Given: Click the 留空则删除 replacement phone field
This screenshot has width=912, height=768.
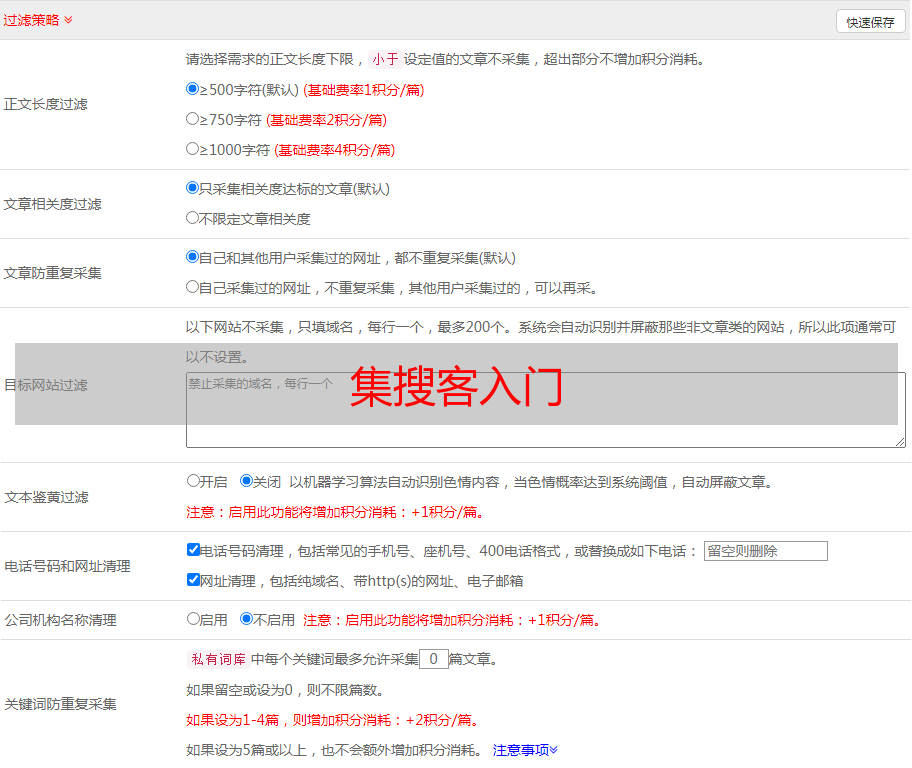Looking at the screenshot, I should pos(765,551).
